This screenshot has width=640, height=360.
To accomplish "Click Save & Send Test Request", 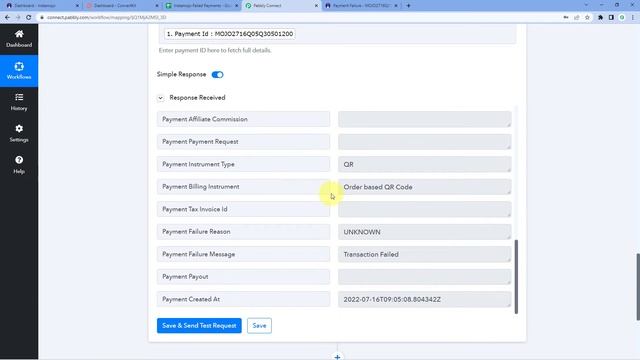I will pos(199,326).
